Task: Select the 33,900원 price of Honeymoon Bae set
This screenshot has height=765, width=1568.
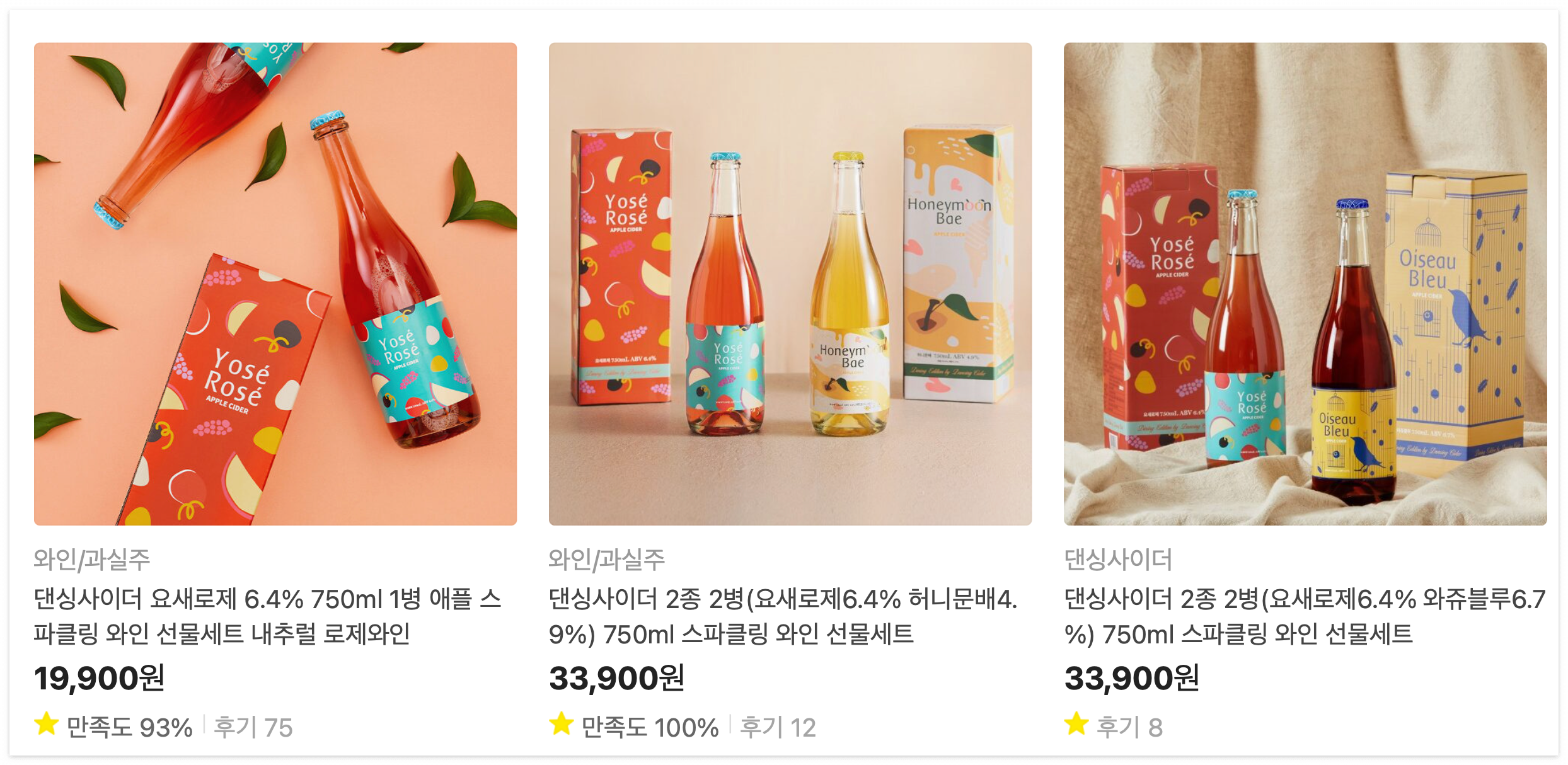Action: tap(617, 679)
